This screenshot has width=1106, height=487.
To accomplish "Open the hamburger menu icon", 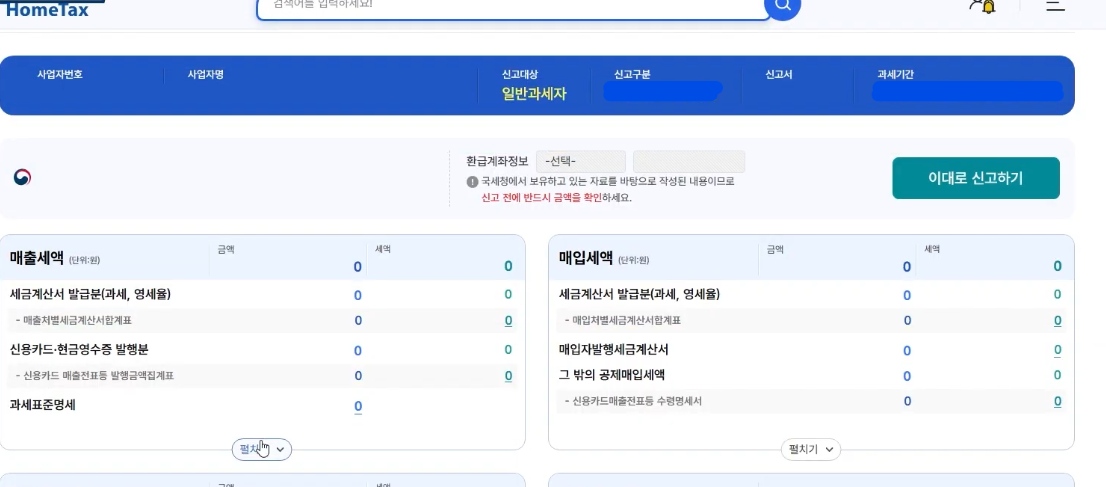I will 1055,6.
